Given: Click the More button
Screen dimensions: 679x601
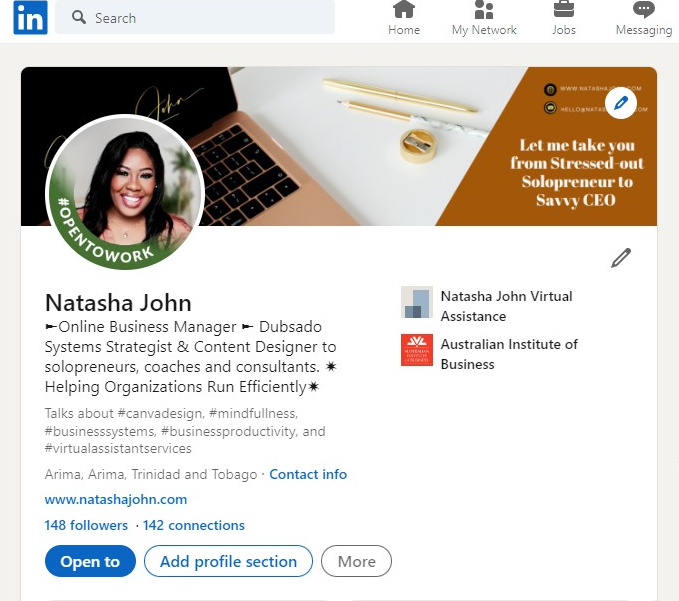Looking at the screenshot, I should (356, 561).
